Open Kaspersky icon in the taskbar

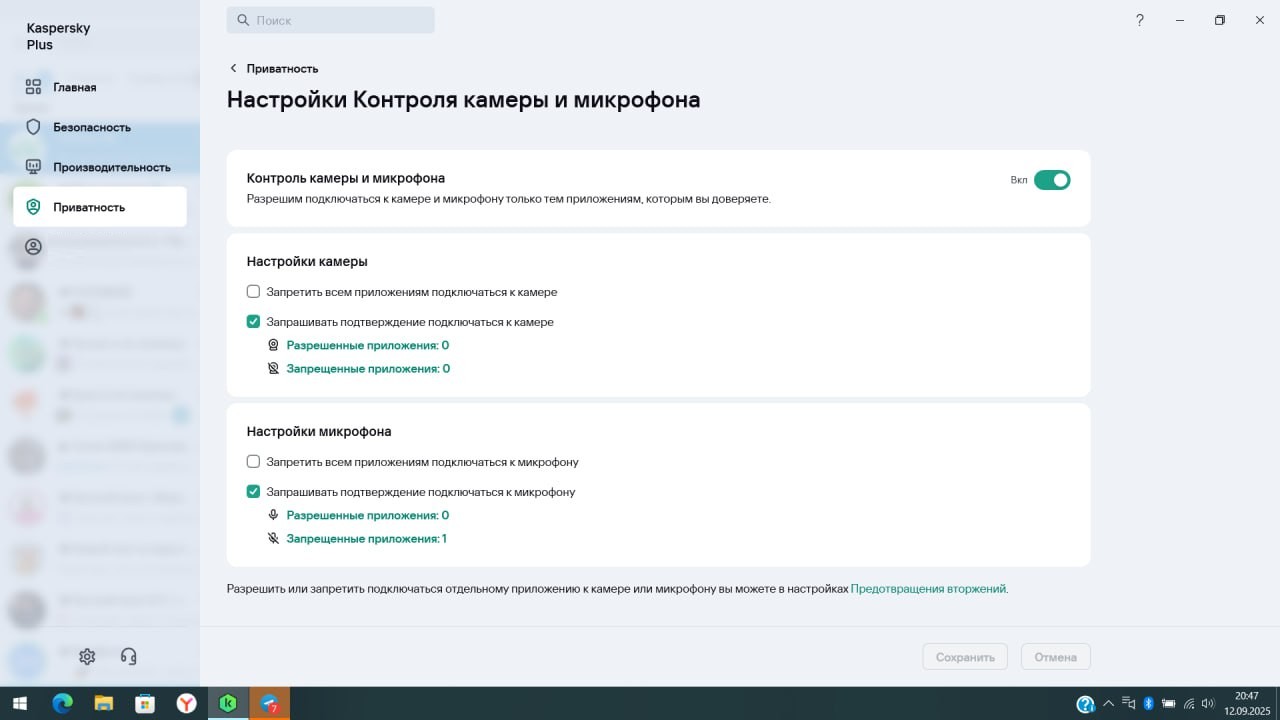(x=228, y=704)
